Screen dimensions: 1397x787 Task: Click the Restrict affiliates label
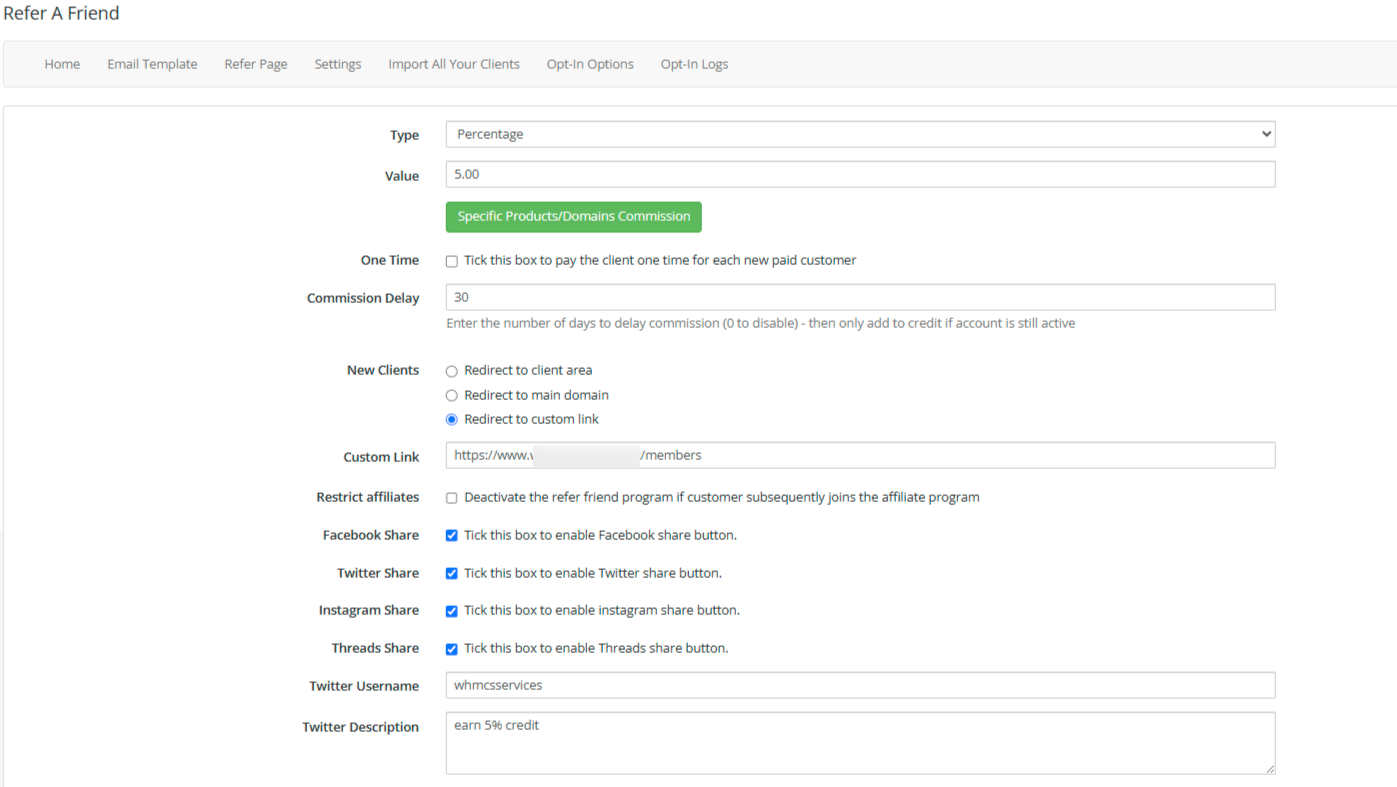point(368,497)
